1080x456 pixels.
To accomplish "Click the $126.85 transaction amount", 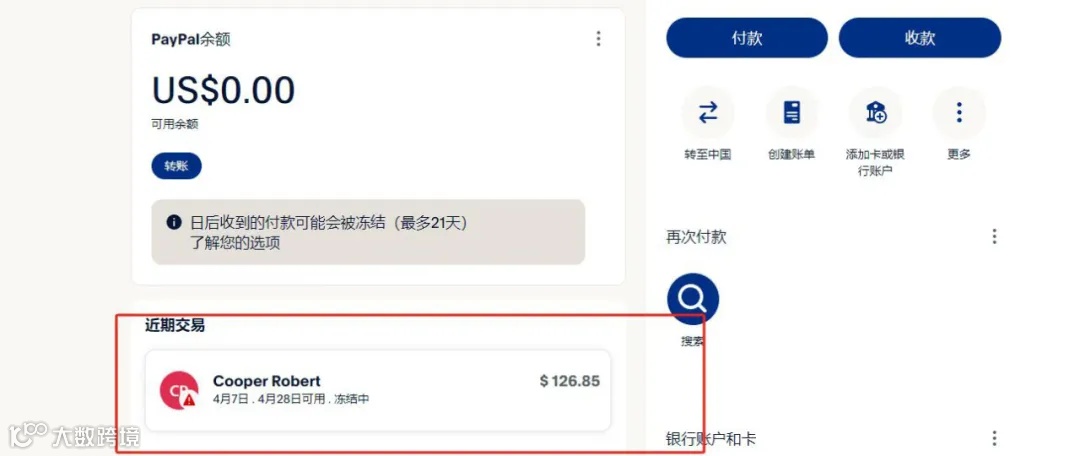I will coord(570,381).
